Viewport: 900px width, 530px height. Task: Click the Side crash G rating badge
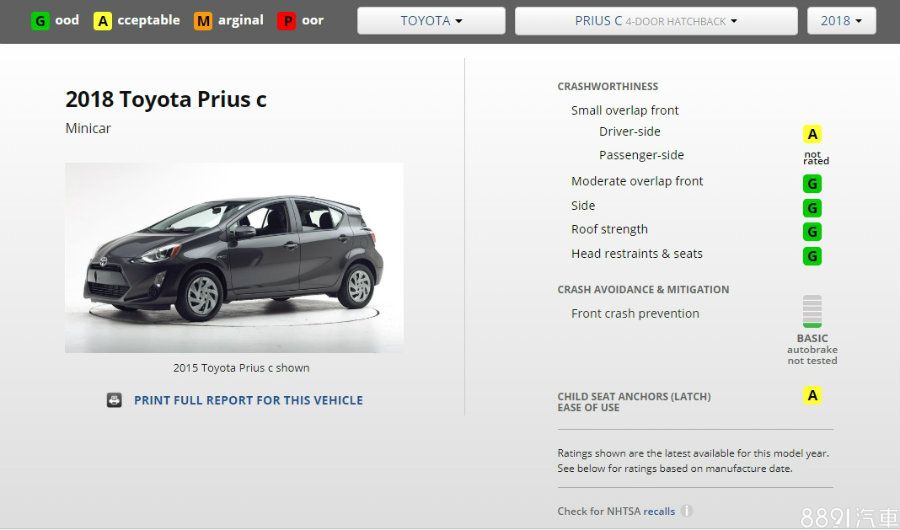pos(812,208)
